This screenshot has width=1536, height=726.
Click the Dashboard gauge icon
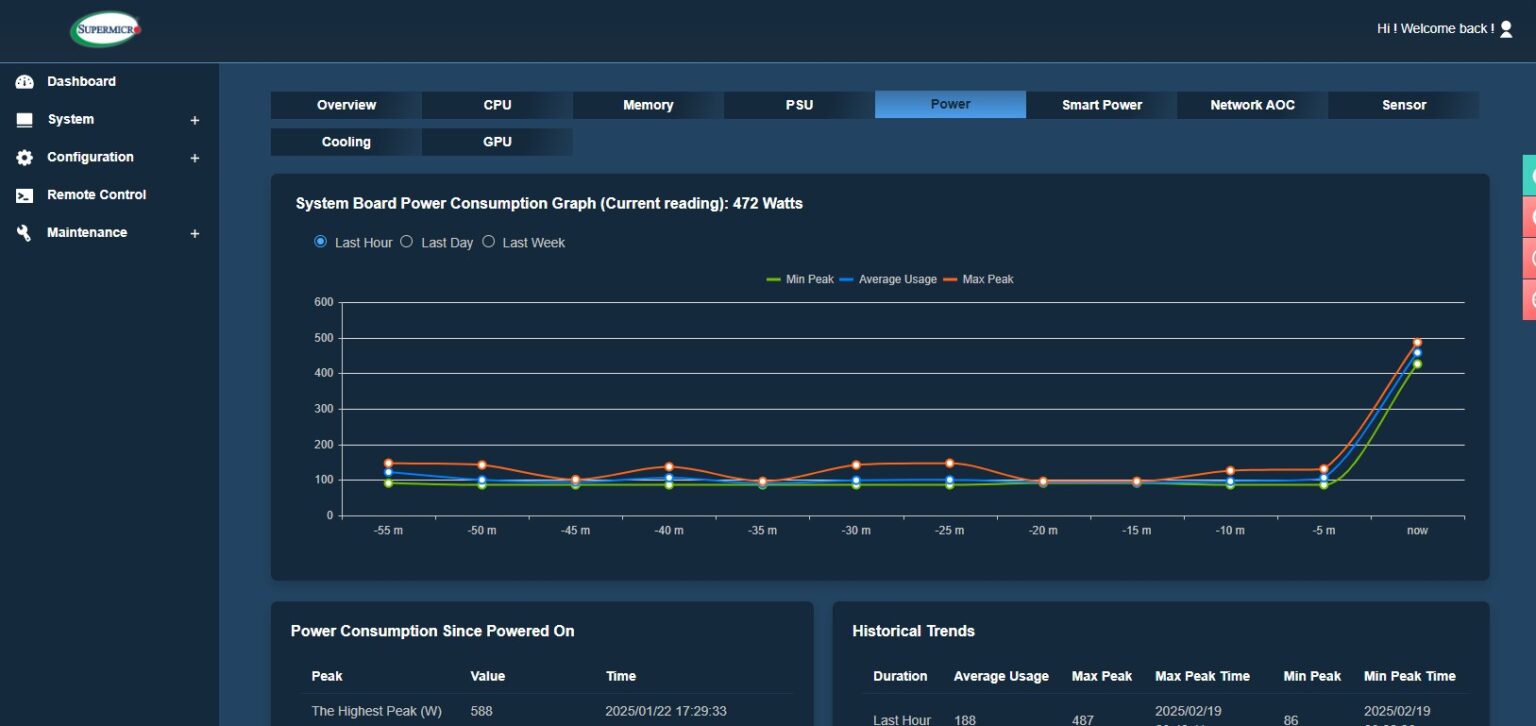tap(25, 82)
